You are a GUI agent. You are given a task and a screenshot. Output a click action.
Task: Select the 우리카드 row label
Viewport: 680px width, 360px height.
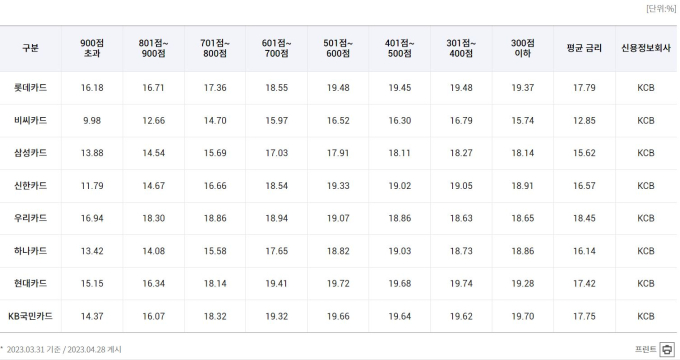(x=30, y=218)
